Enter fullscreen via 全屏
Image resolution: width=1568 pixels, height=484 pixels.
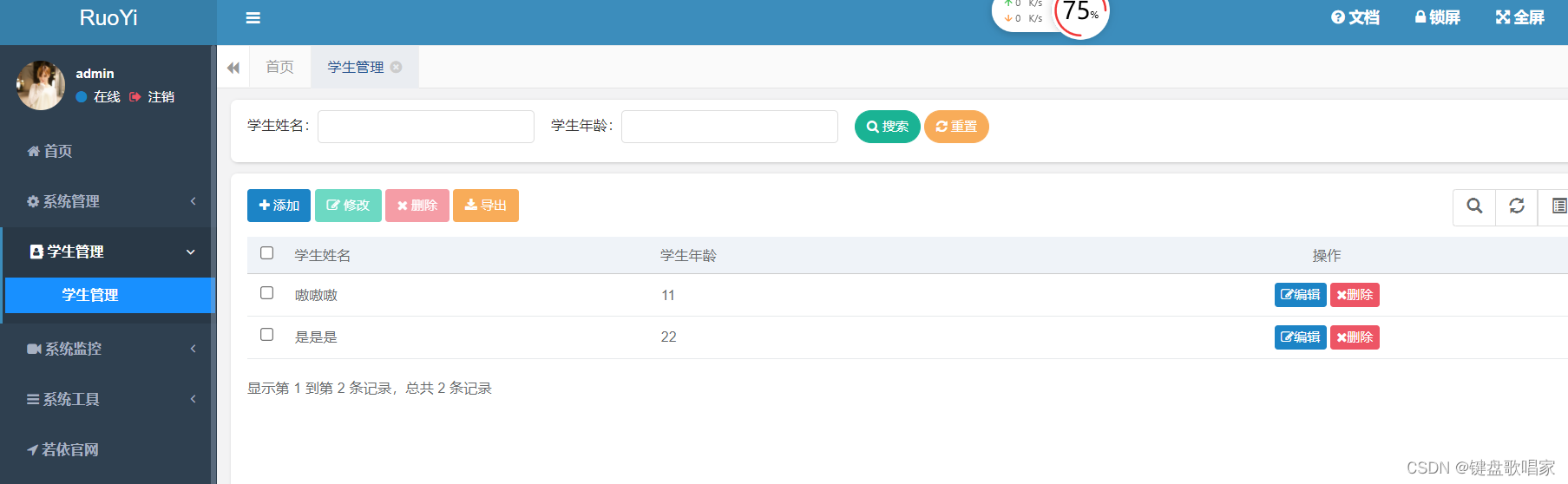pyautogui.click(x=1520, y=17)
